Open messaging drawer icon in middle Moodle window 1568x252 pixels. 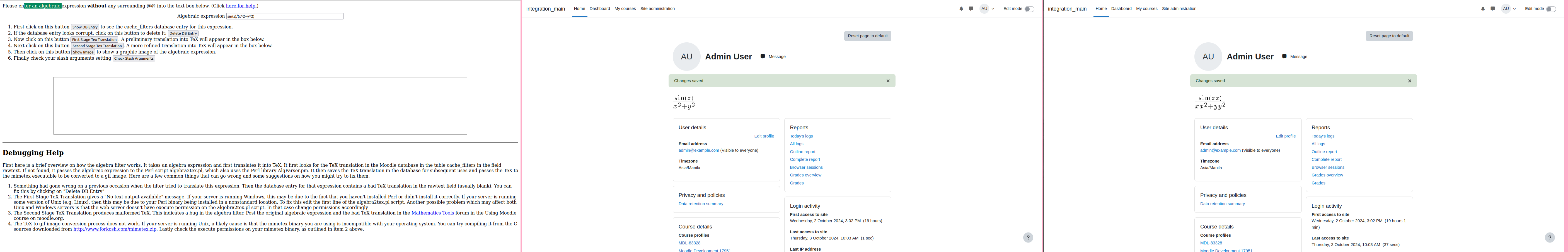tap(971, 9)
